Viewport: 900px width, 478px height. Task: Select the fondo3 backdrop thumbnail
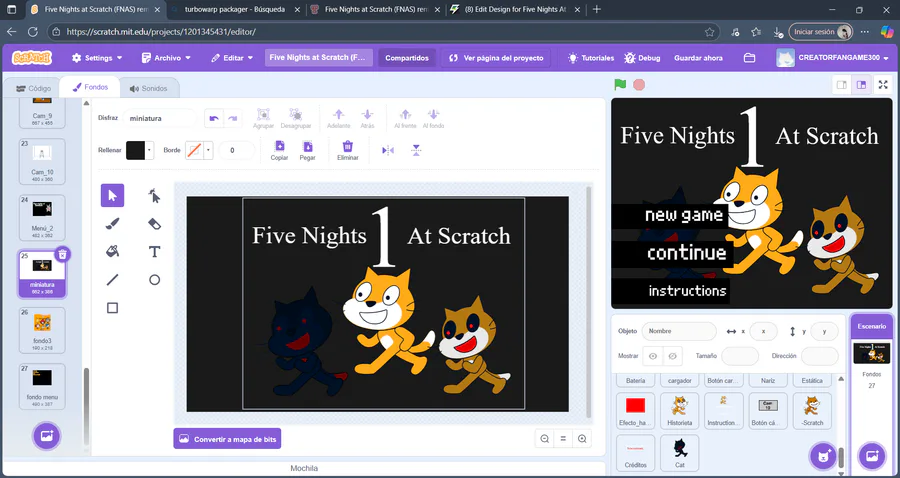pyautogui.click(x=42, y=330)
